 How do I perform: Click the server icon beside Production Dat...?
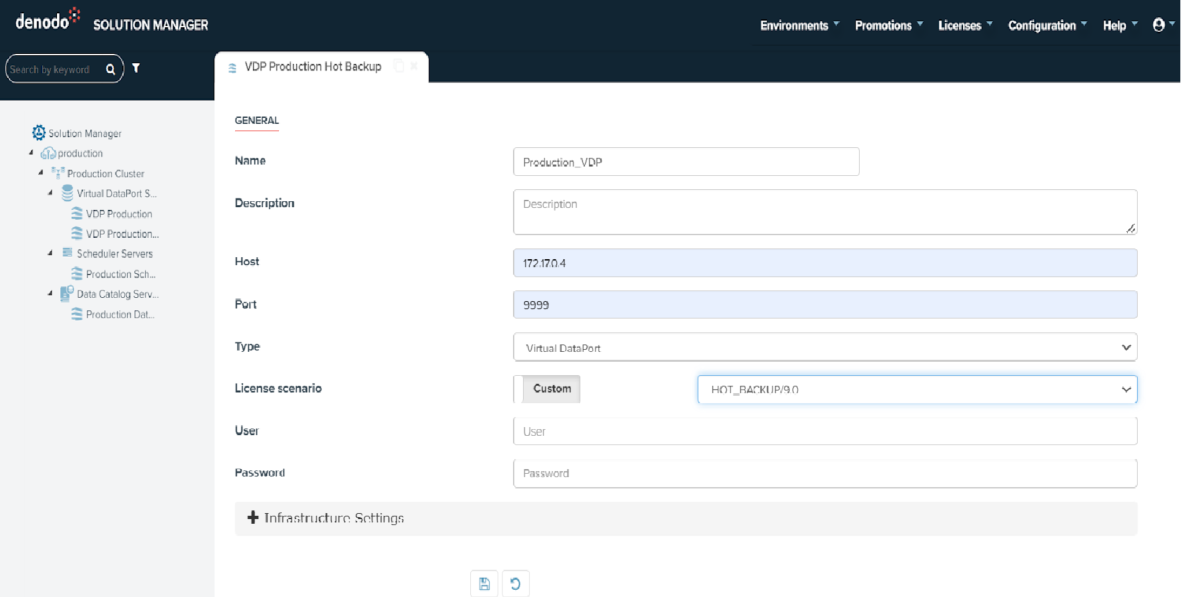point(77,315)
